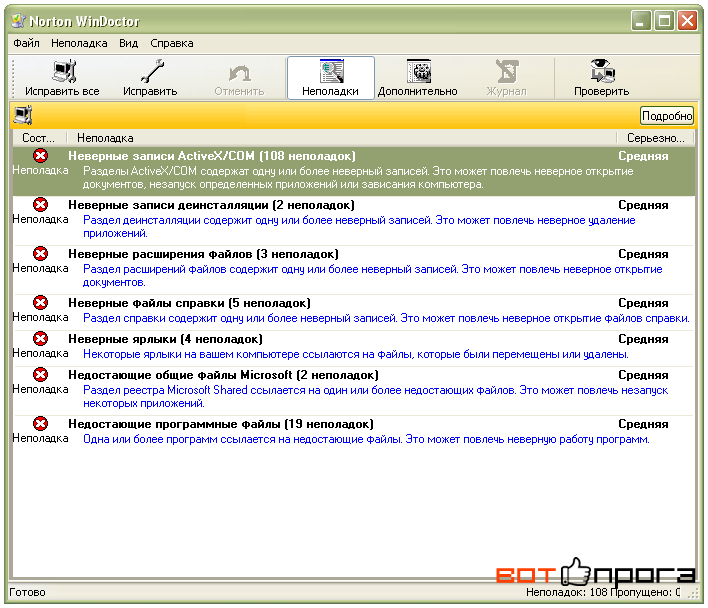Click 'Неполадок: 108' in the status bar
Screen dimensions: 708x608
click(566, 592)
